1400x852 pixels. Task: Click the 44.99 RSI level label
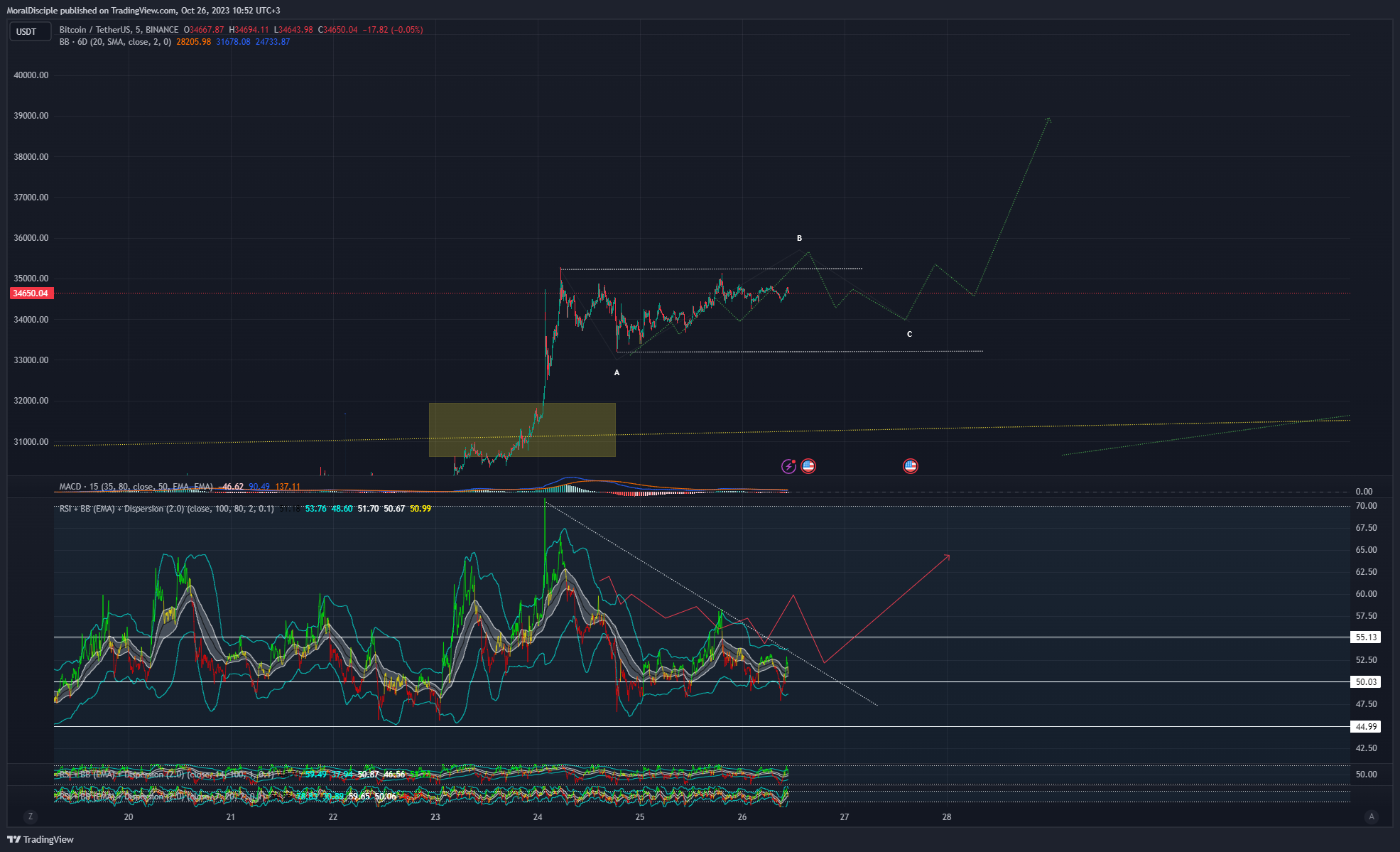click(x=1365, y=727)
